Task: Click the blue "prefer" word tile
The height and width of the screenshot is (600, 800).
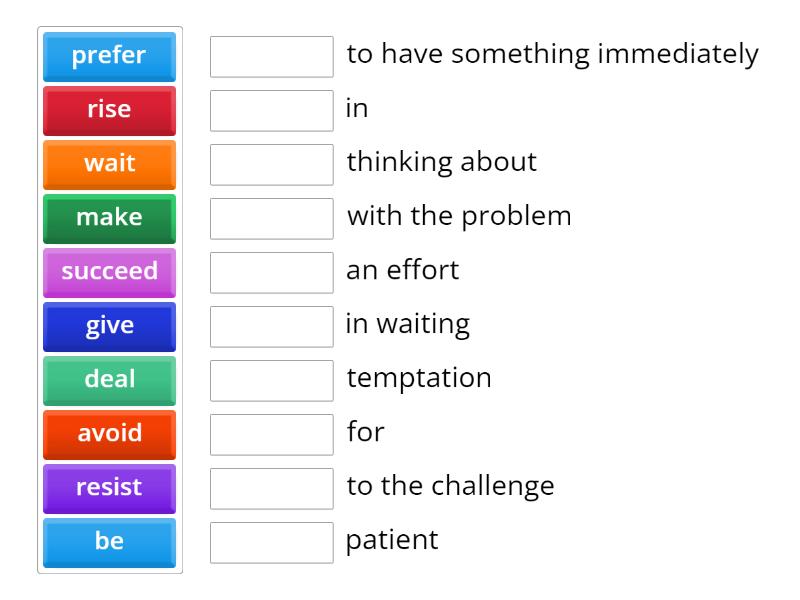Action: click(x=109, y=56)
